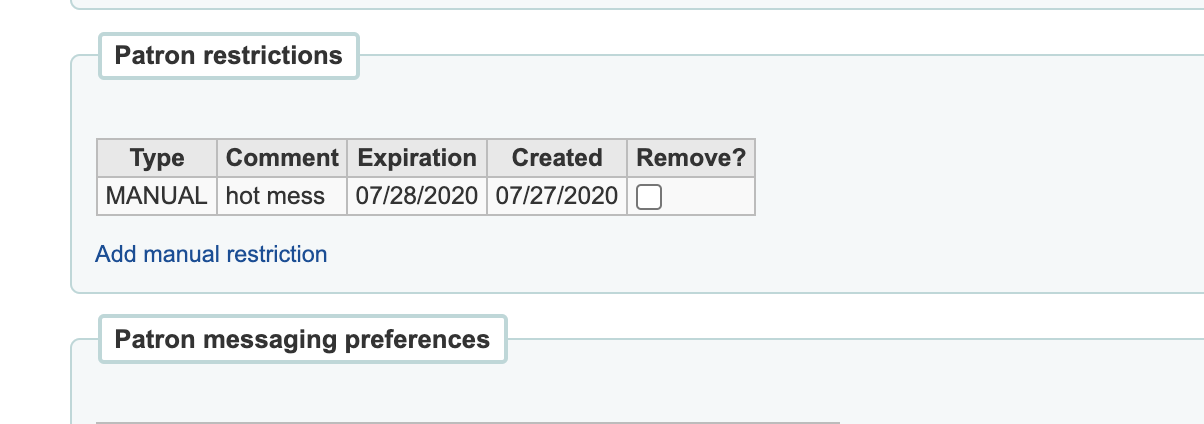Viewport: 1204px width, 424px height.
Task: Click the Remove? column header
Action: click(x=691, y=158)
